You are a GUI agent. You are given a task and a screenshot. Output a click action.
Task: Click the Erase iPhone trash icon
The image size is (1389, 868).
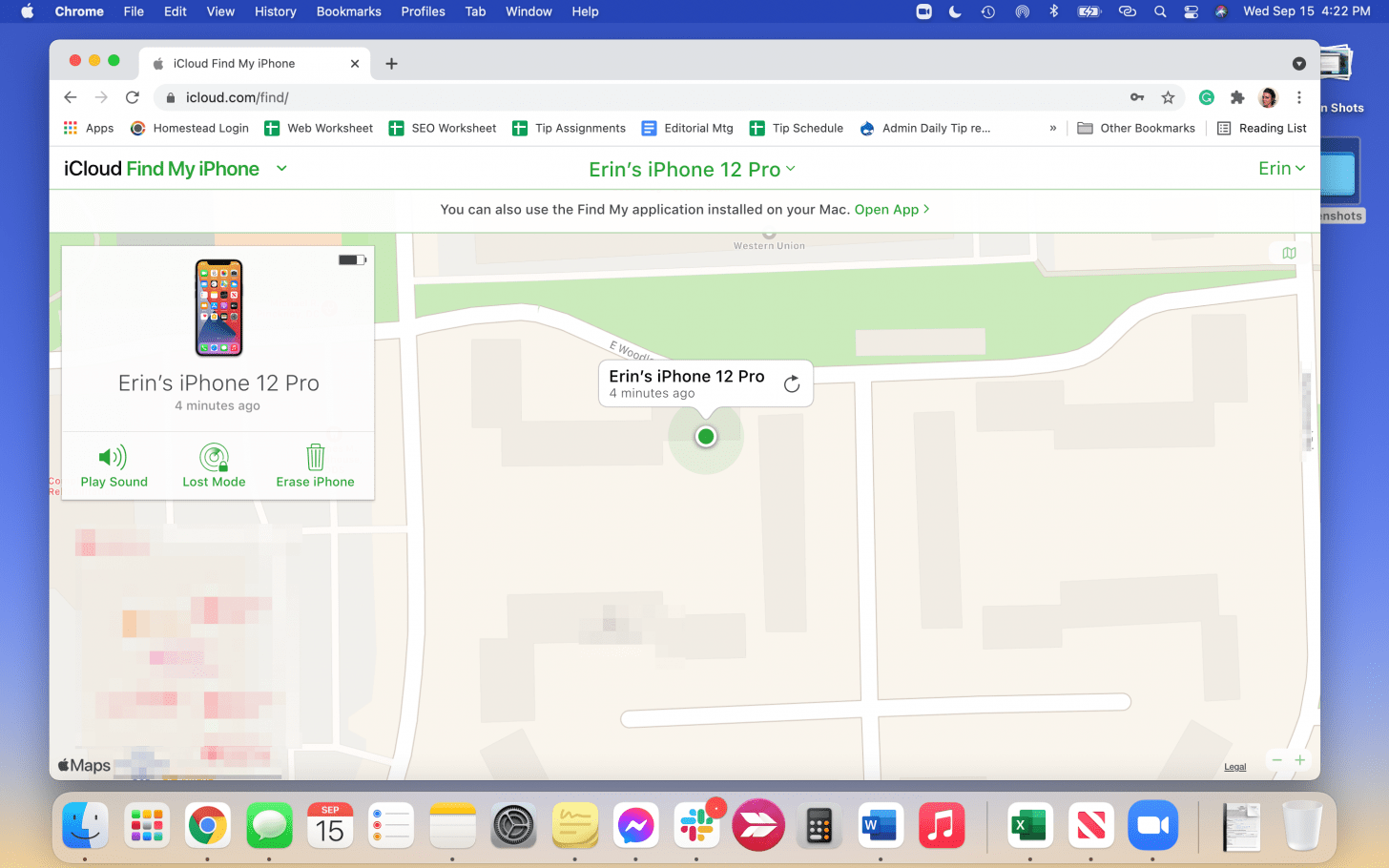[315, 458]
